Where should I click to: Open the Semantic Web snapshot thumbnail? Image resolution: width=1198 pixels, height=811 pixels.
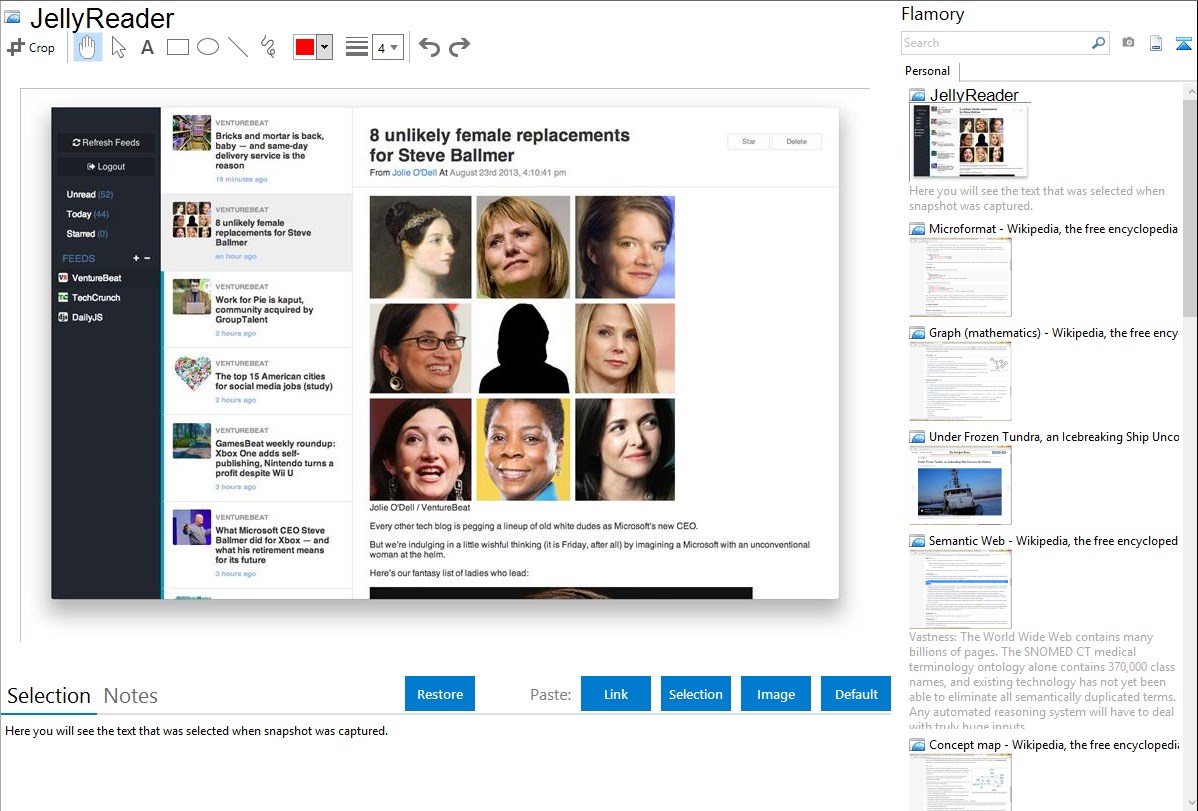coord(960,589)
